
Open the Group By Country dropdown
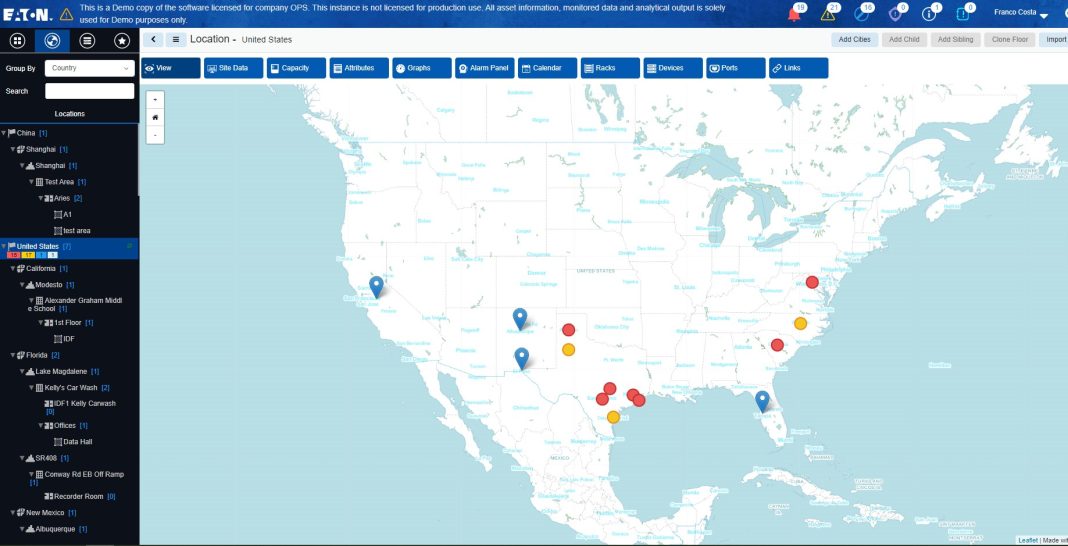(89, 68)
